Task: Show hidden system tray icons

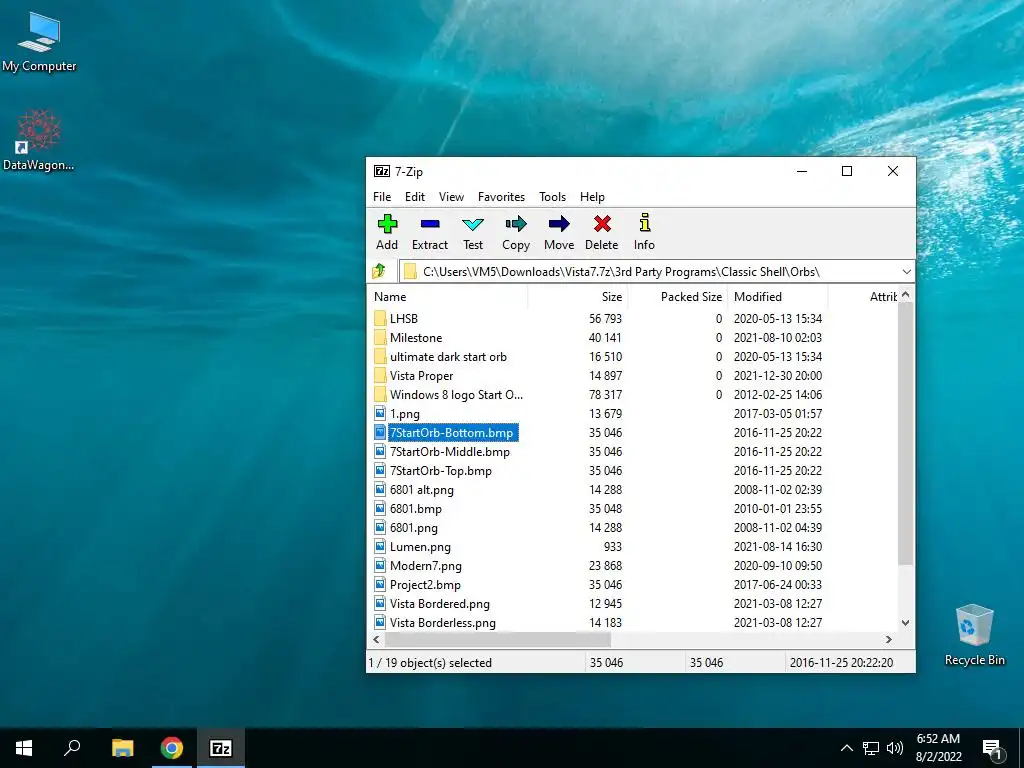Action: [x=846, y=748]
